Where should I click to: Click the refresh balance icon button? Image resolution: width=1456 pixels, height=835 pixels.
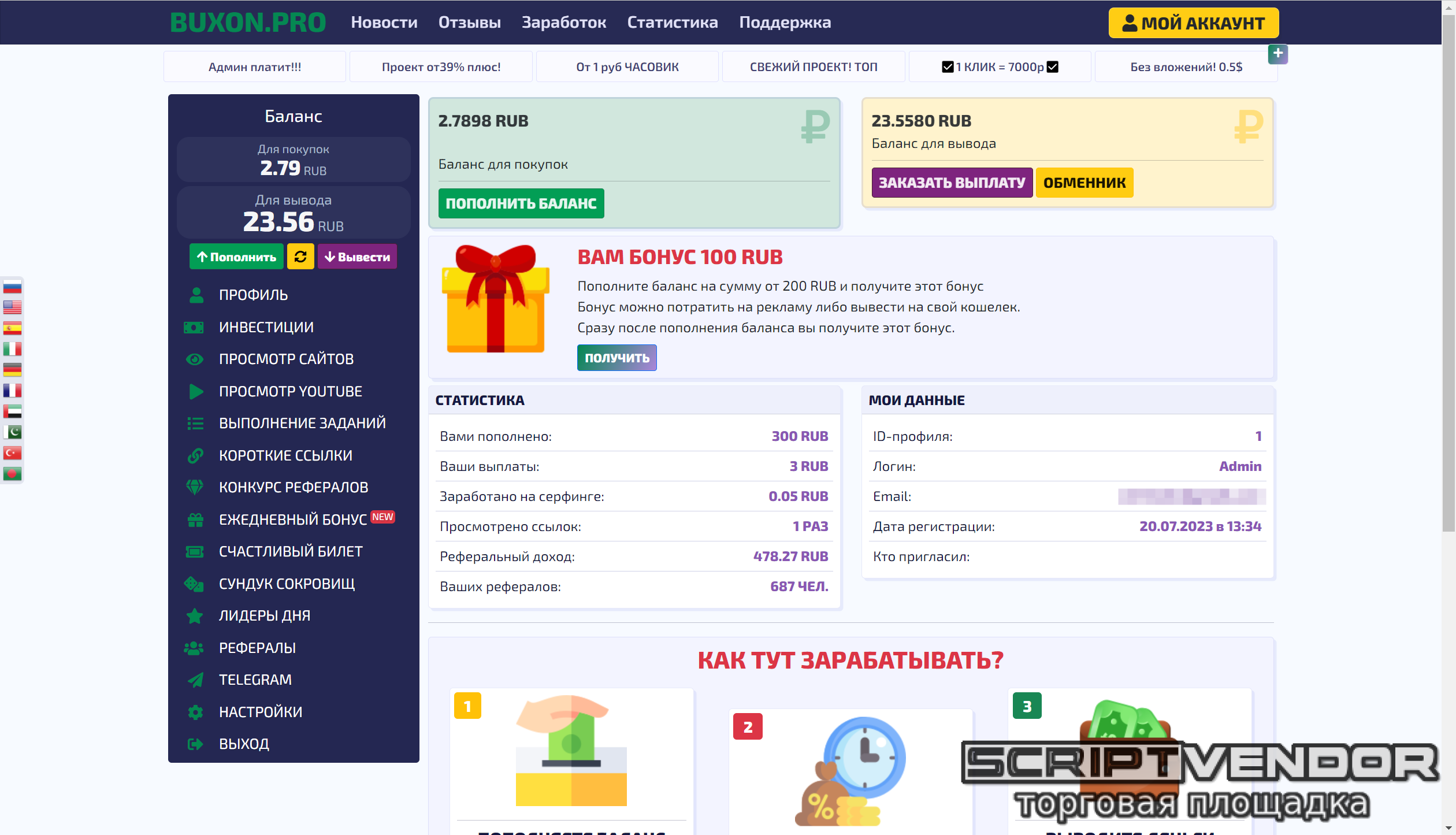coord(300,257)
